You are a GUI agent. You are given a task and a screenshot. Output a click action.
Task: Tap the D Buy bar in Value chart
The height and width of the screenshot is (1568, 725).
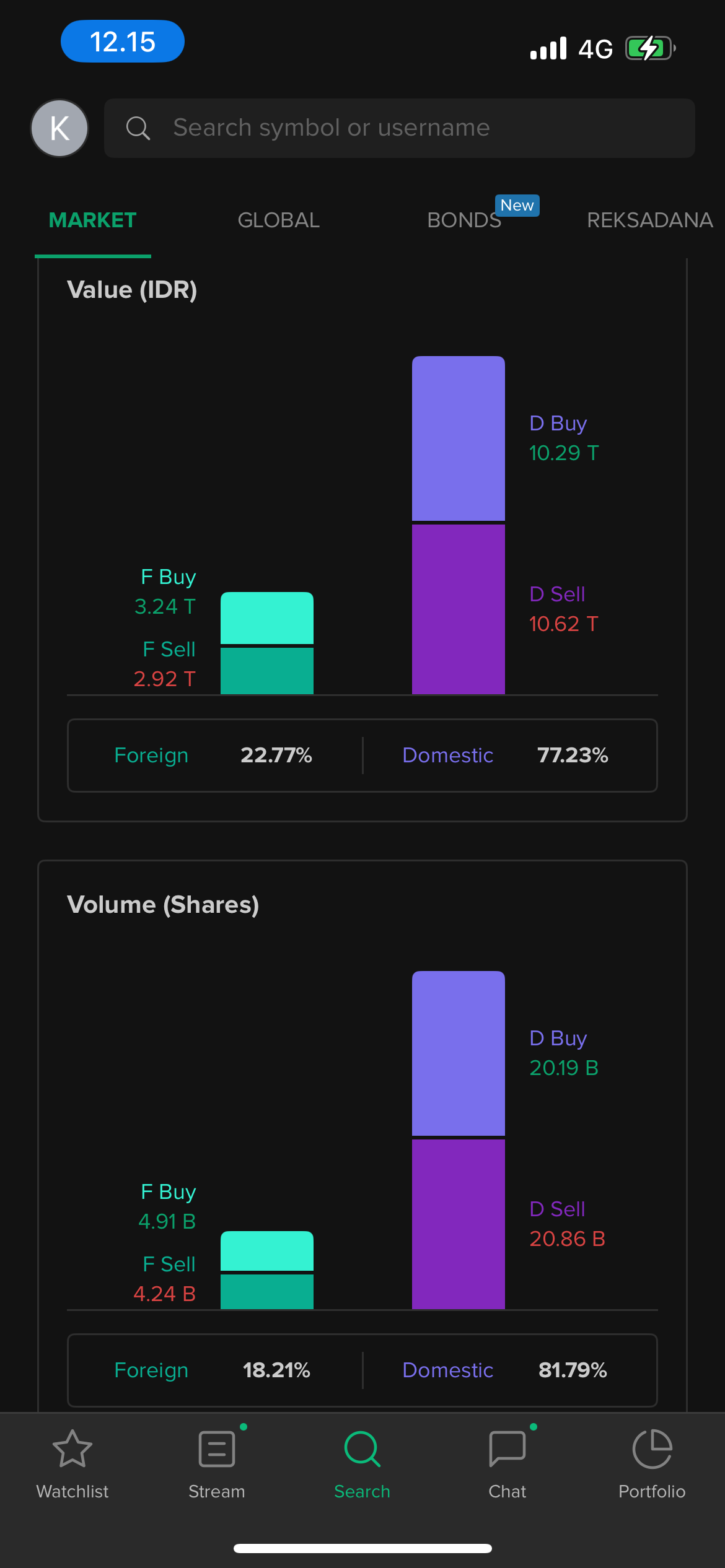click(459, 438)
